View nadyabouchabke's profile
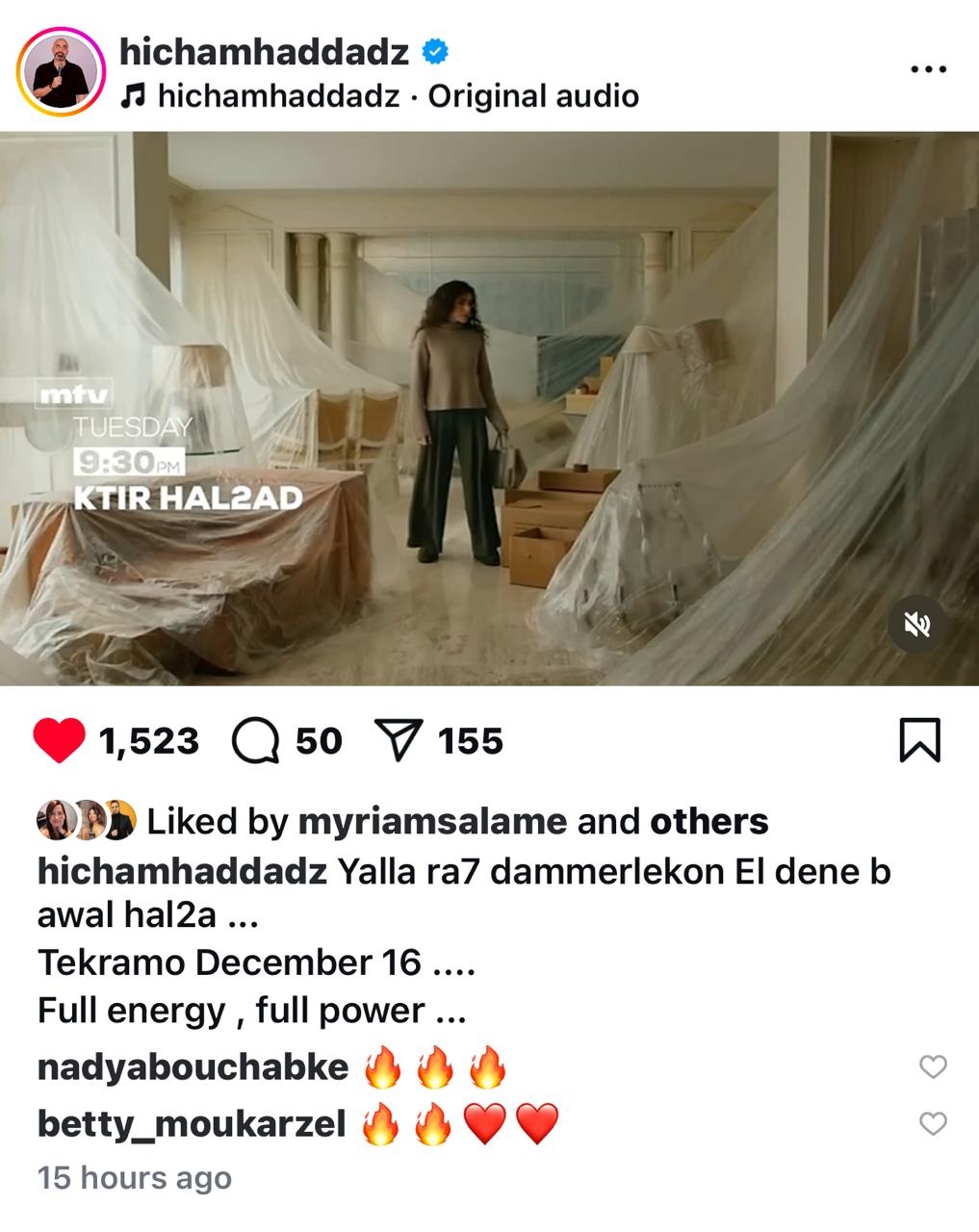This screenshot has width=979, height=1232. [193, 1066]
